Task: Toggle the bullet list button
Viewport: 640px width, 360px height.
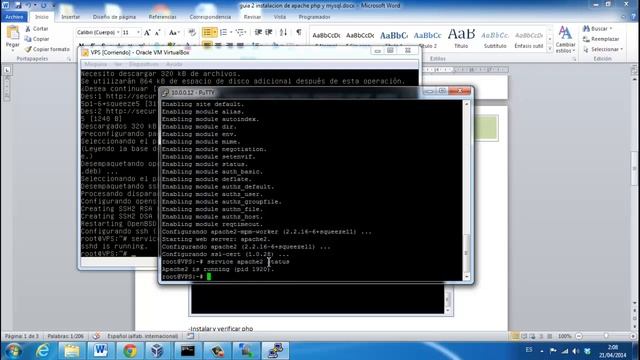Action: coord(207,32)
